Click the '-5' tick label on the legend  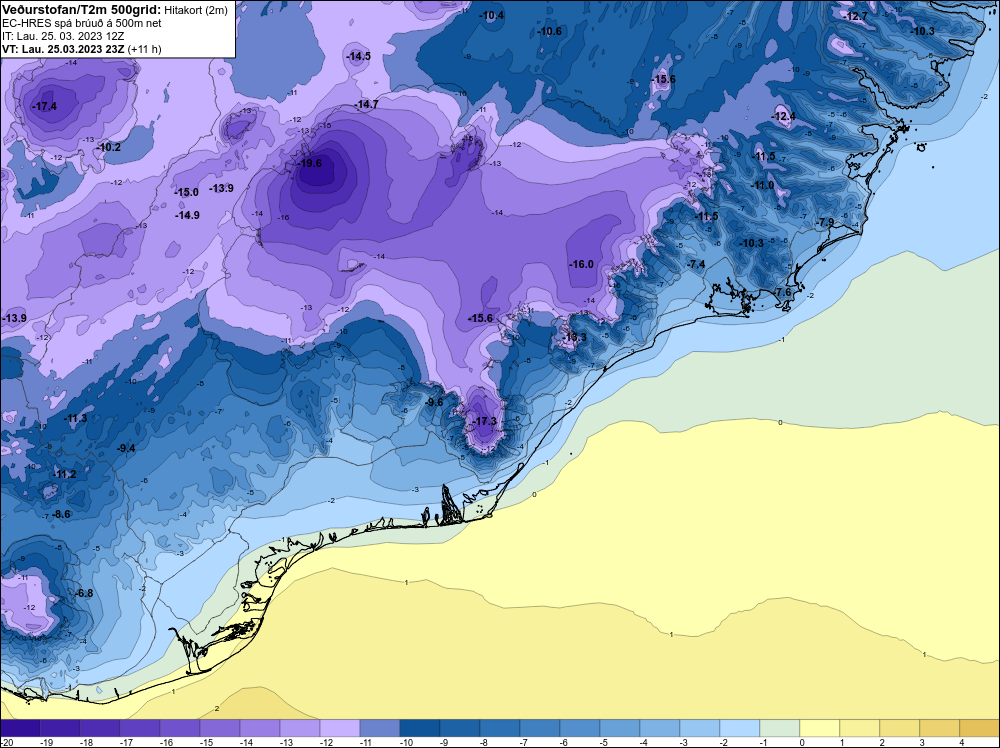coord(605,742)
